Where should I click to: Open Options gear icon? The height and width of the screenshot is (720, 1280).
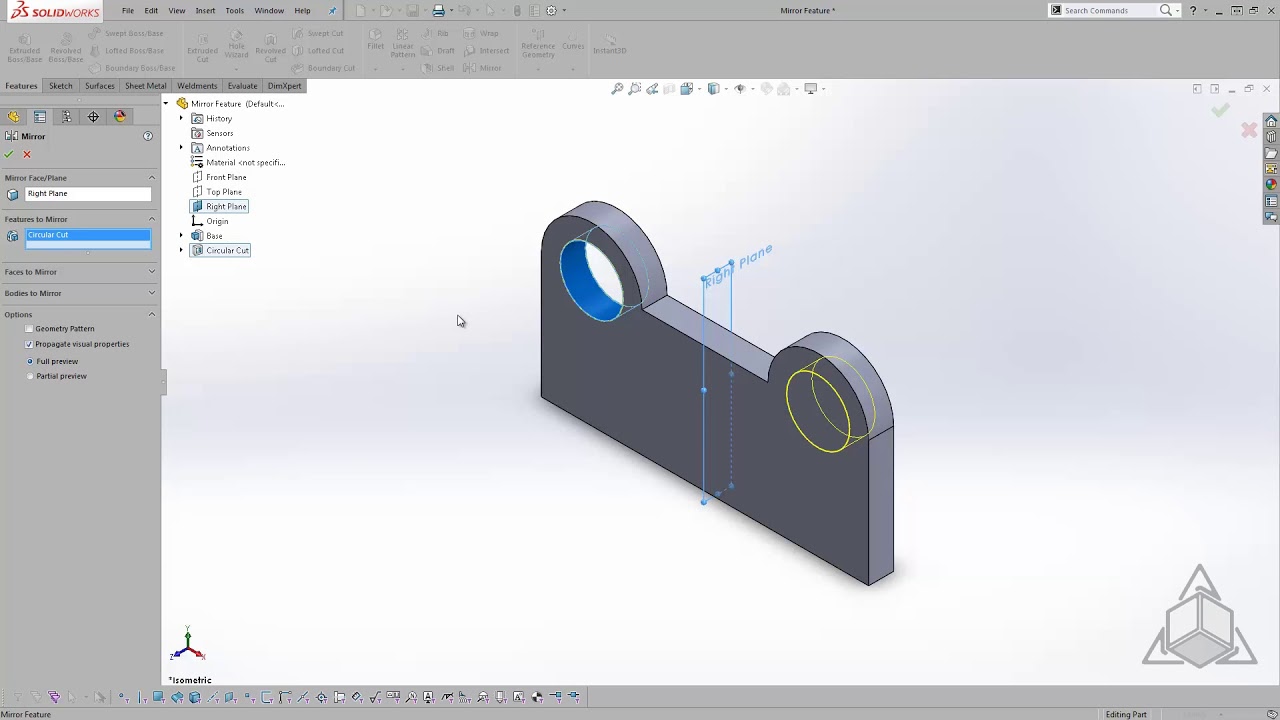(551, 11)
